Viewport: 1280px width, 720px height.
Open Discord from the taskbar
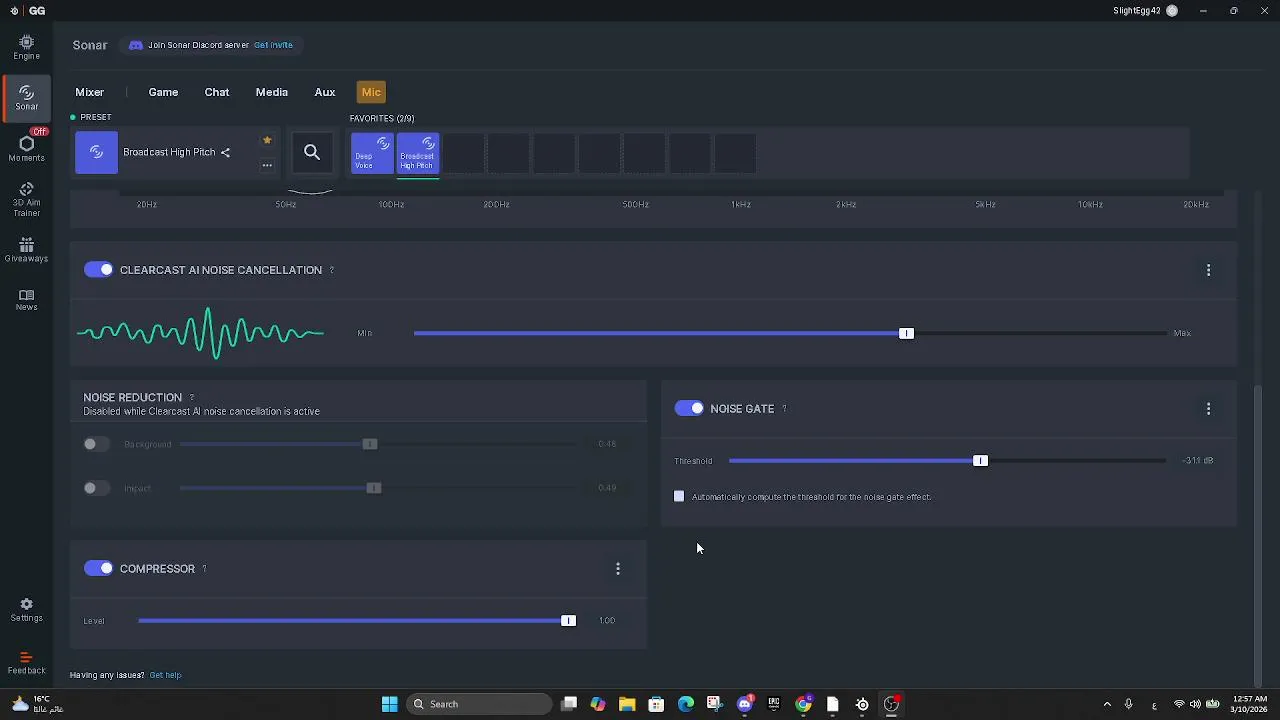tap(744, 704)
